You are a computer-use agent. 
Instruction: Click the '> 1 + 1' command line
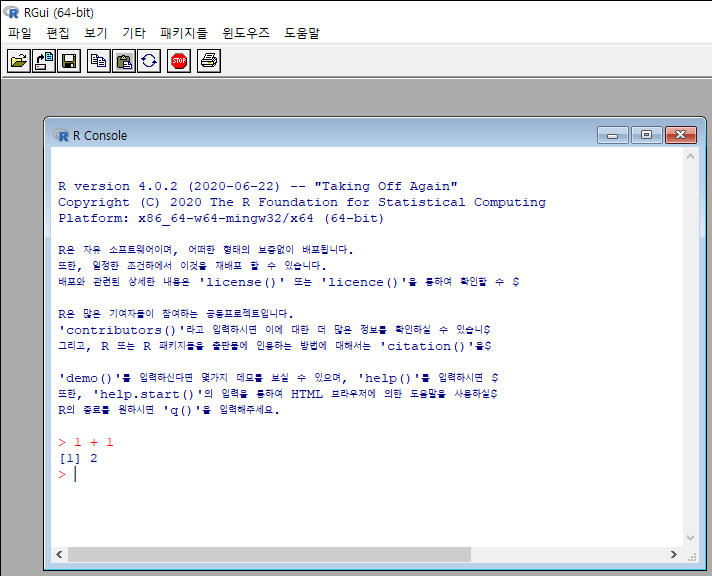coord(86,442)
